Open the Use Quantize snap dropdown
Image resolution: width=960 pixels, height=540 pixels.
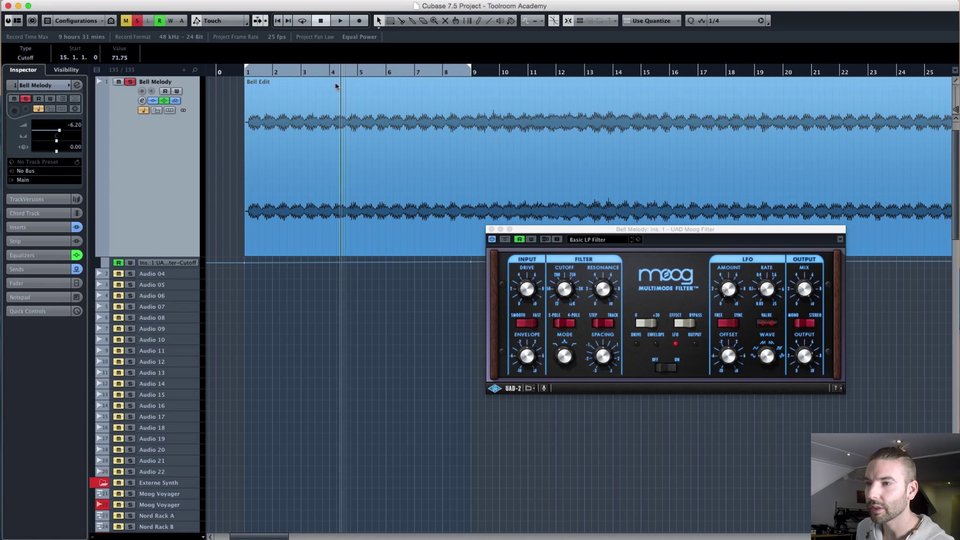coord(651,21)
